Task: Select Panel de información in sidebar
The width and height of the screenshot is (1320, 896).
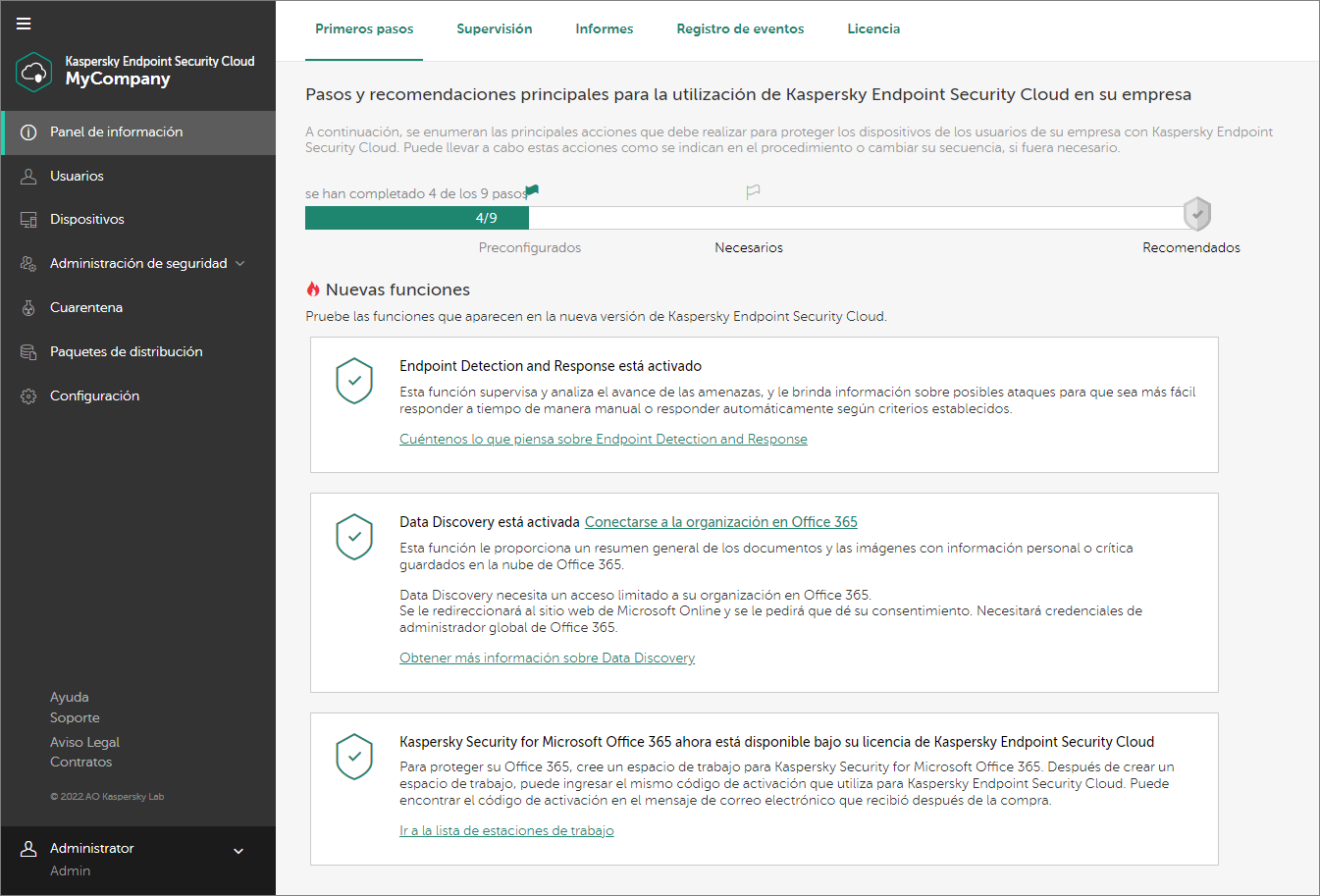Action: coord(138,132)
